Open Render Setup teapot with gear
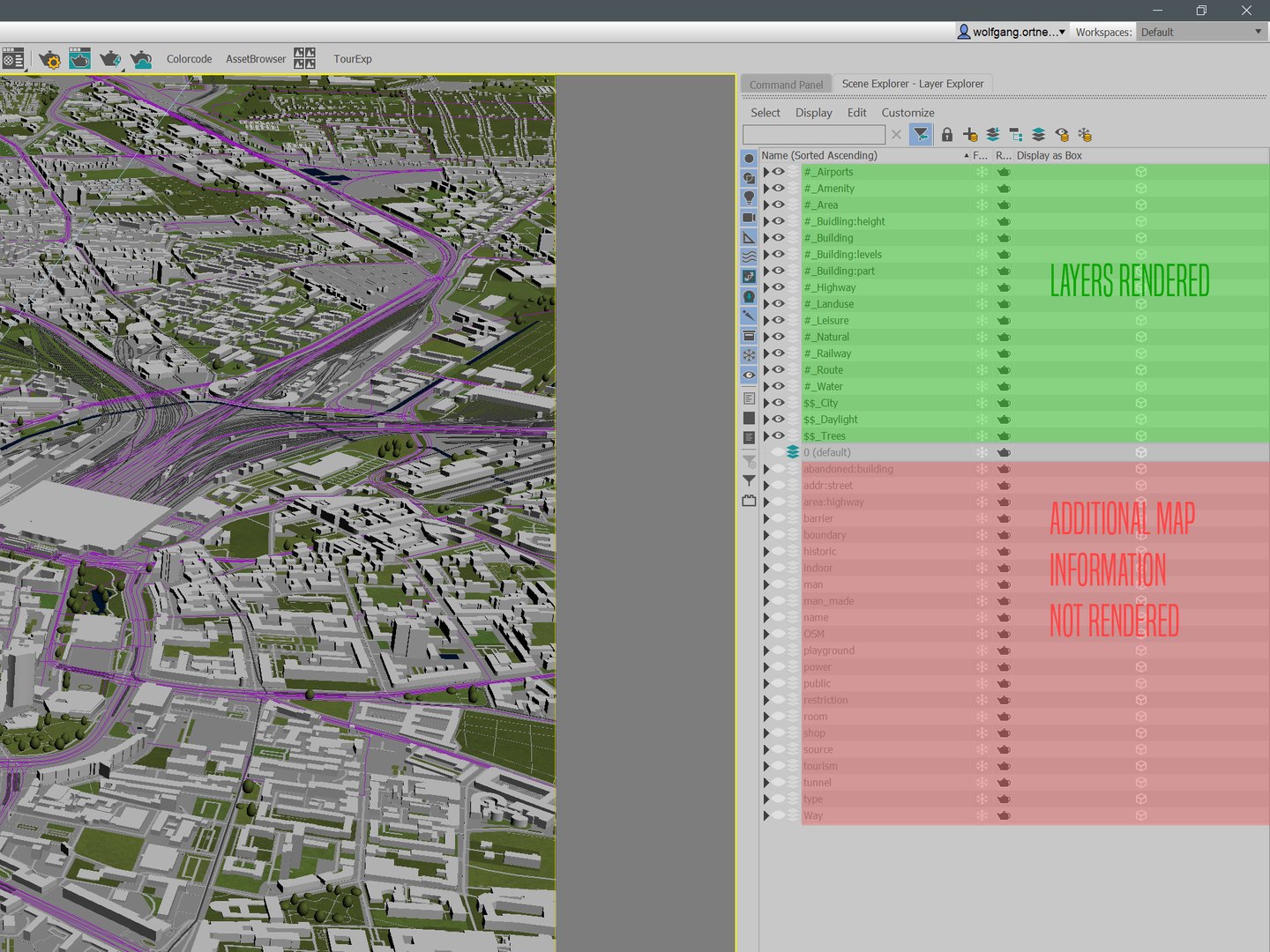Image resolution: width=1270 pixels, height=952 pixels. click(x=49, y=59)
